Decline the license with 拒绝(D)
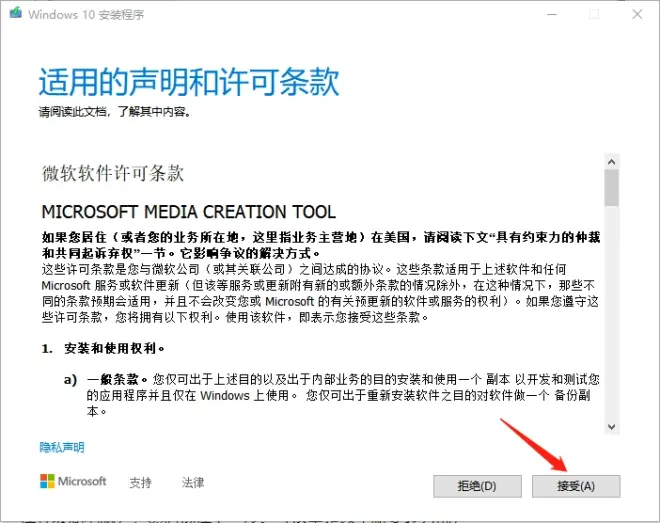 pyautogui.click(x=477, y=486)
